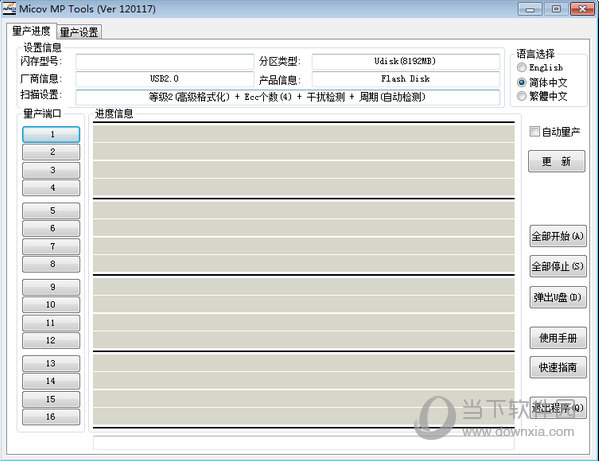599x461 pixels.
Task: Eject U disk with 弹出U盘(D)
Action: [558, 297]
